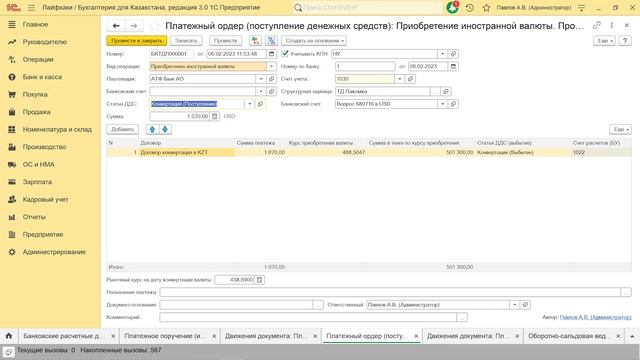Open the Еще menu at top right
Screen dimensions: 640x360
(604, 40)
